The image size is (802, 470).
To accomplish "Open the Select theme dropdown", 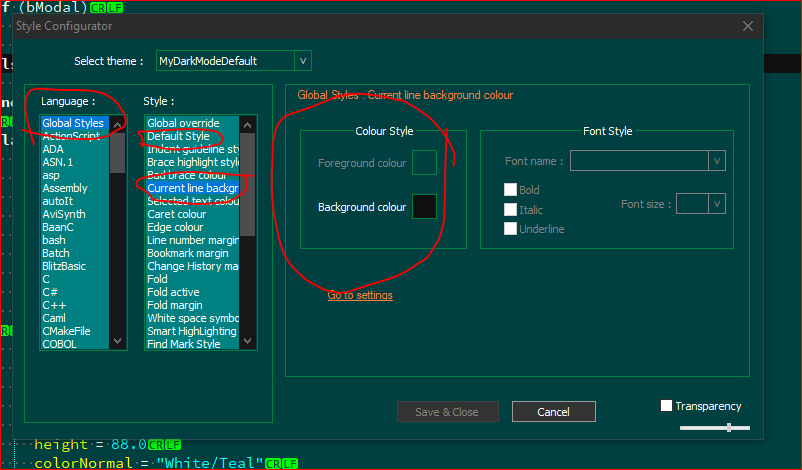I will click(x=302, y=61).
